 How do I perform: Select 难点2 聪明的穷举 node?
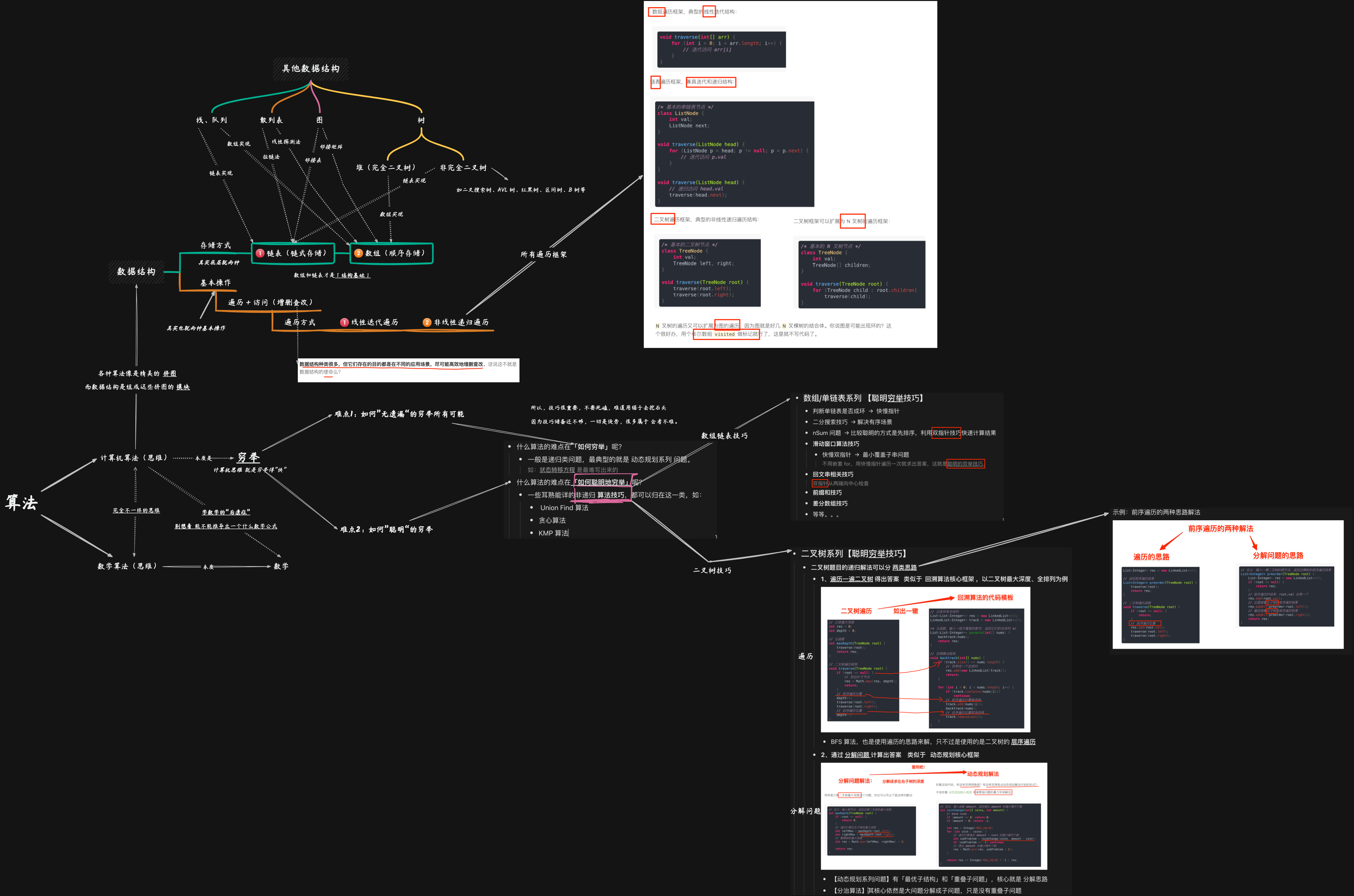[386, 529]
